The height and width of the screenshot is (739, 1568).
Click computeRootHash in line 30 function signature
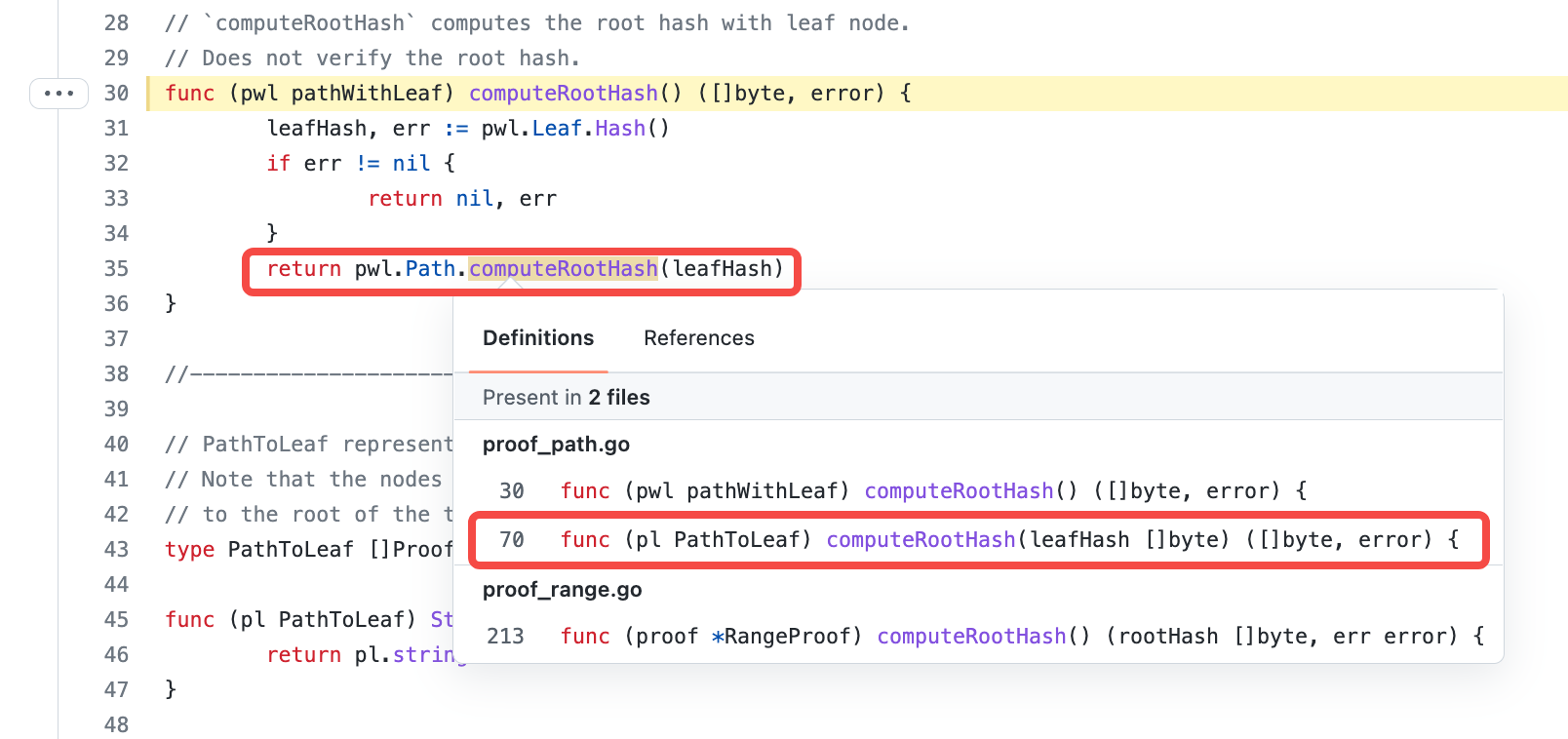click(563, 94)
